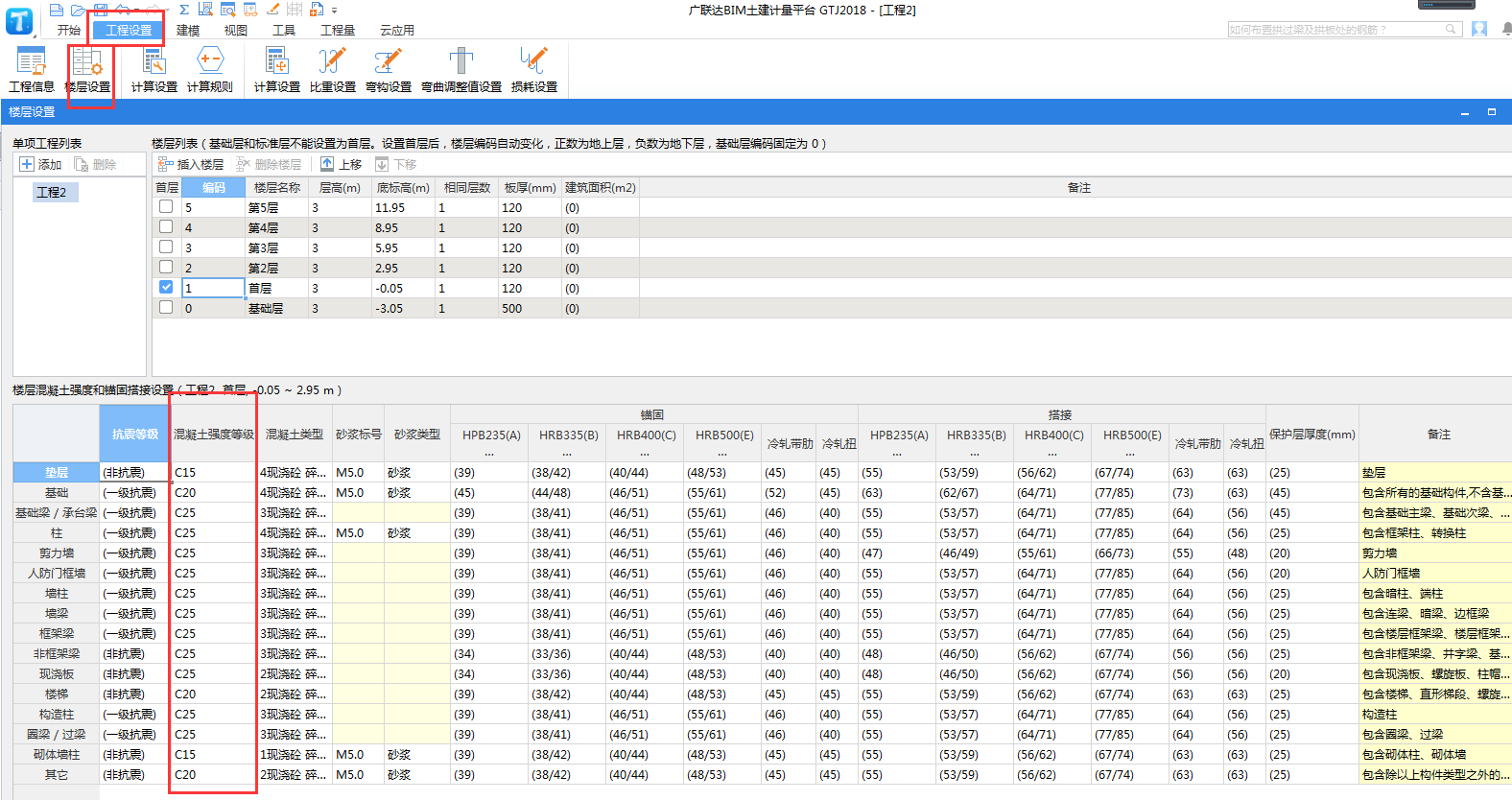Click the grid icon in quick access bar
Viewport: 1512px width, 800px height.
tap(295, 10)
